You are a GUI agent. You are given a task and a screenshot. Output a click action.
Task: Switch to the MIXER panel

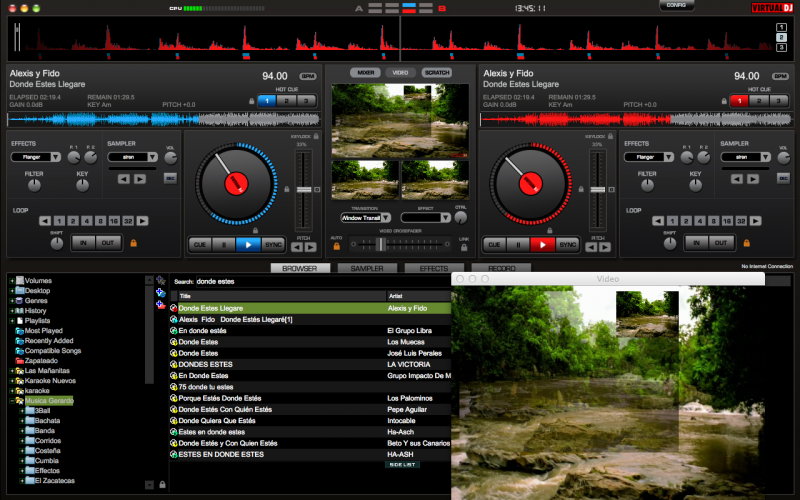(365, 72)
